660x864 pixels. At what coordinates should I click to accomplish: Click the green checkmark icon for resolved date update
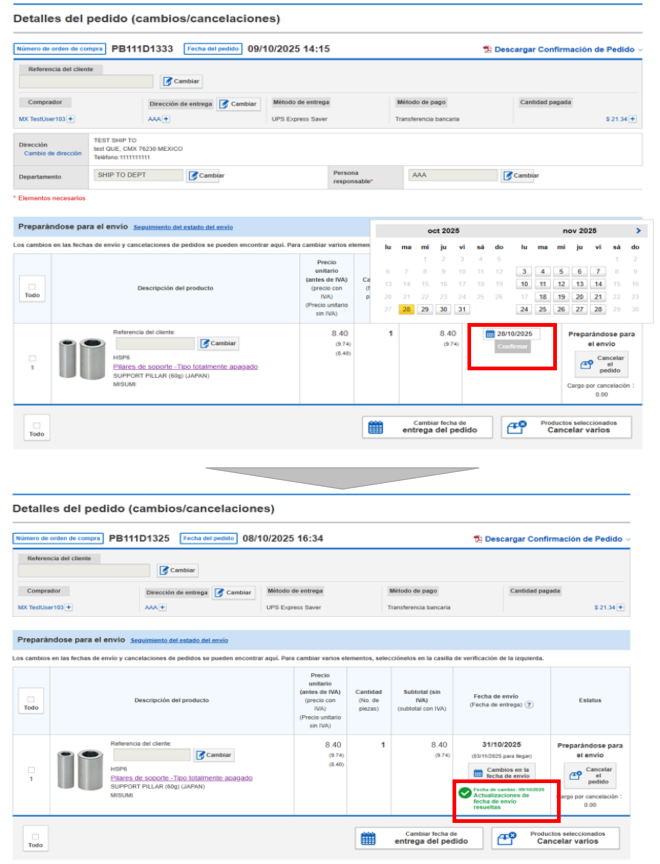(x=464, y=793)
